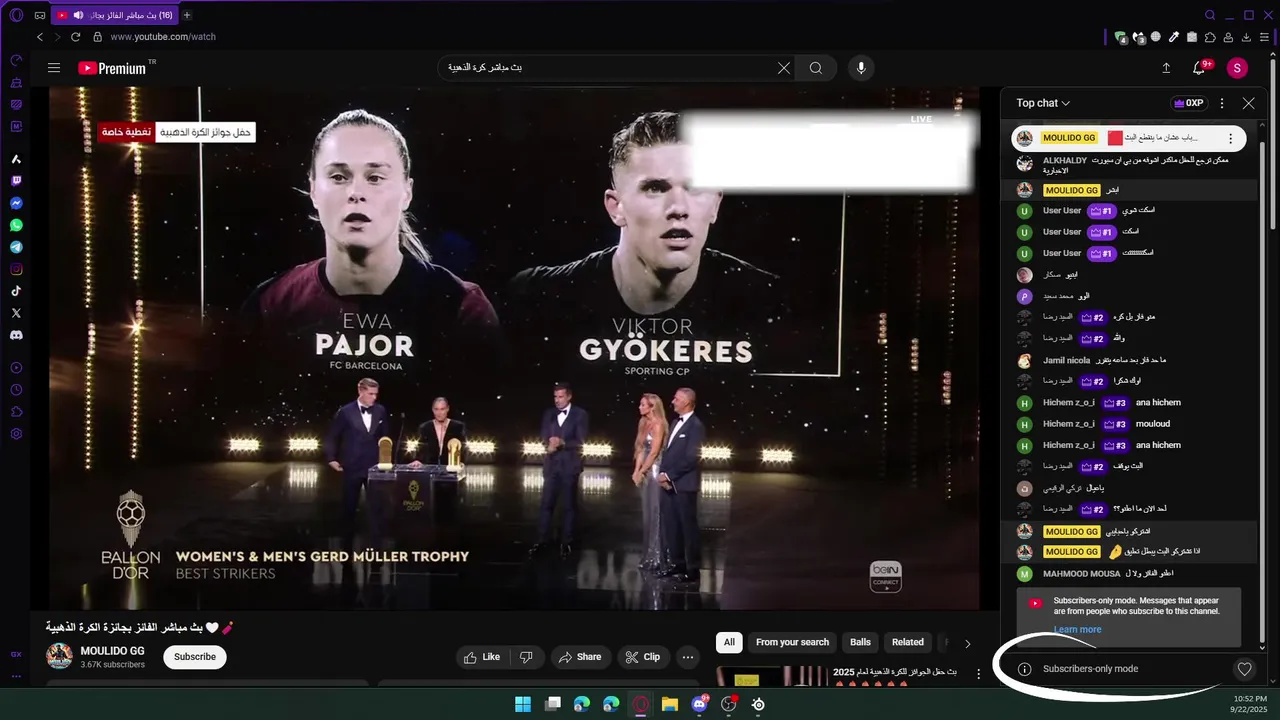Show more filter chips with right arrow
Image resolution: width=1280 pixels, height=720 pixels.
(967, 643)
